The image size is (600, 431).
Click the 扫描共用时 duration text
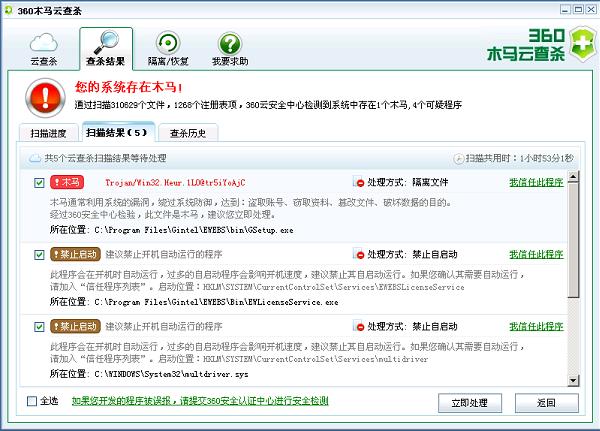(x=520, y=158)
